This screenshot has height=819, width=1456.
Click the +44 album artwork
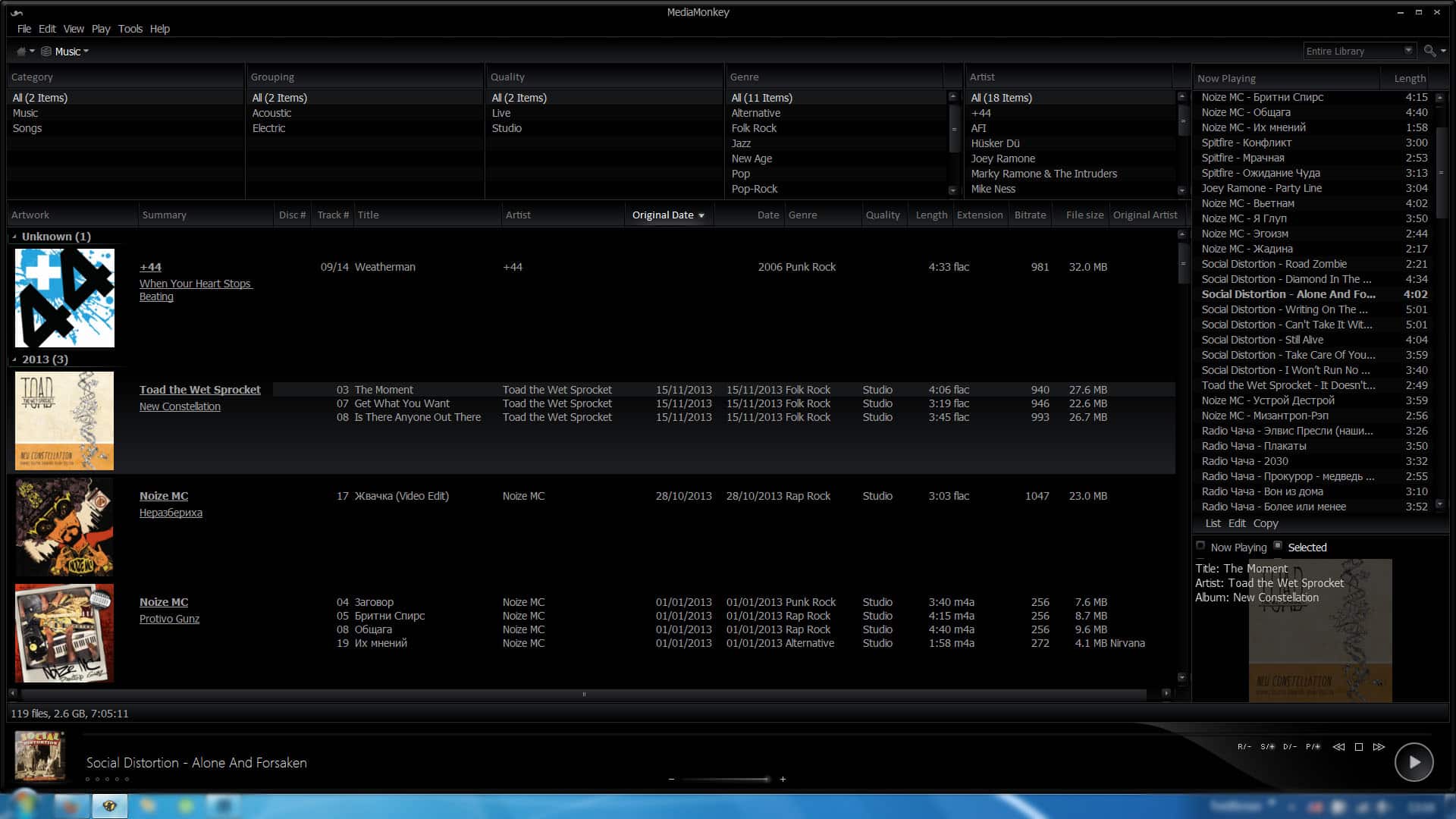[x=64, y=298]
